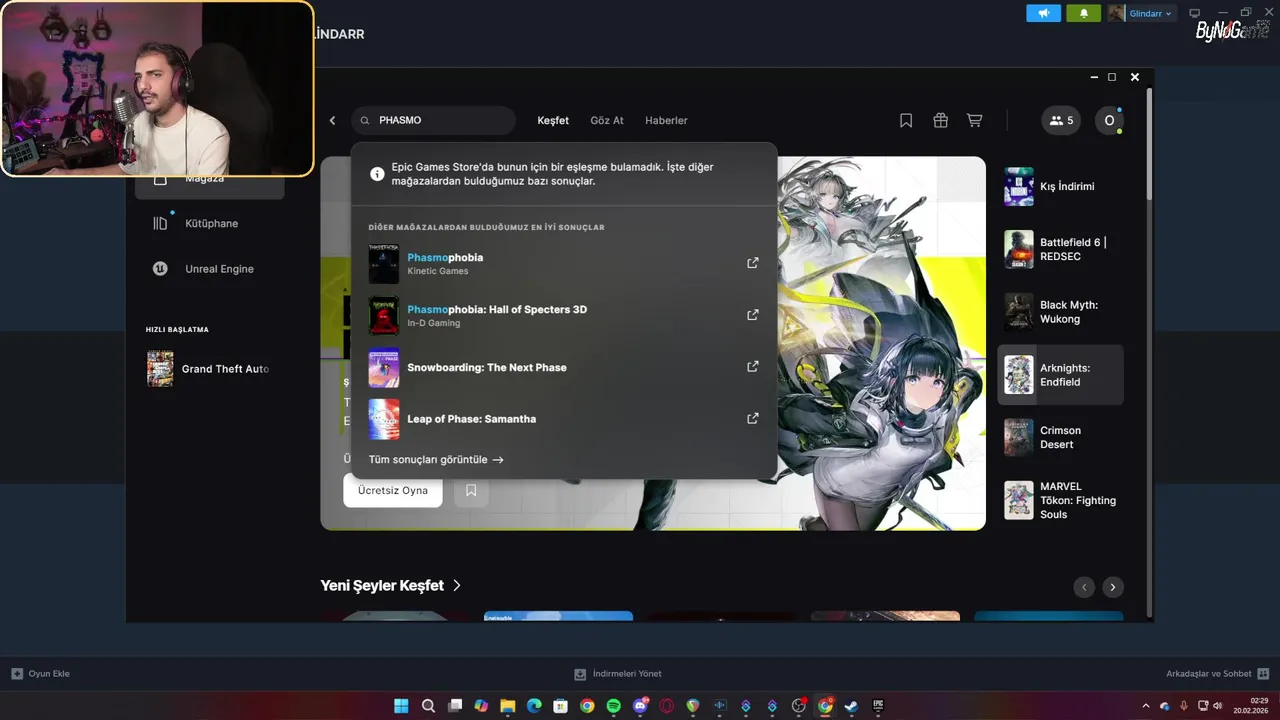
Task: Switch to the Keşfet tab
Action: tap(553, 120)
